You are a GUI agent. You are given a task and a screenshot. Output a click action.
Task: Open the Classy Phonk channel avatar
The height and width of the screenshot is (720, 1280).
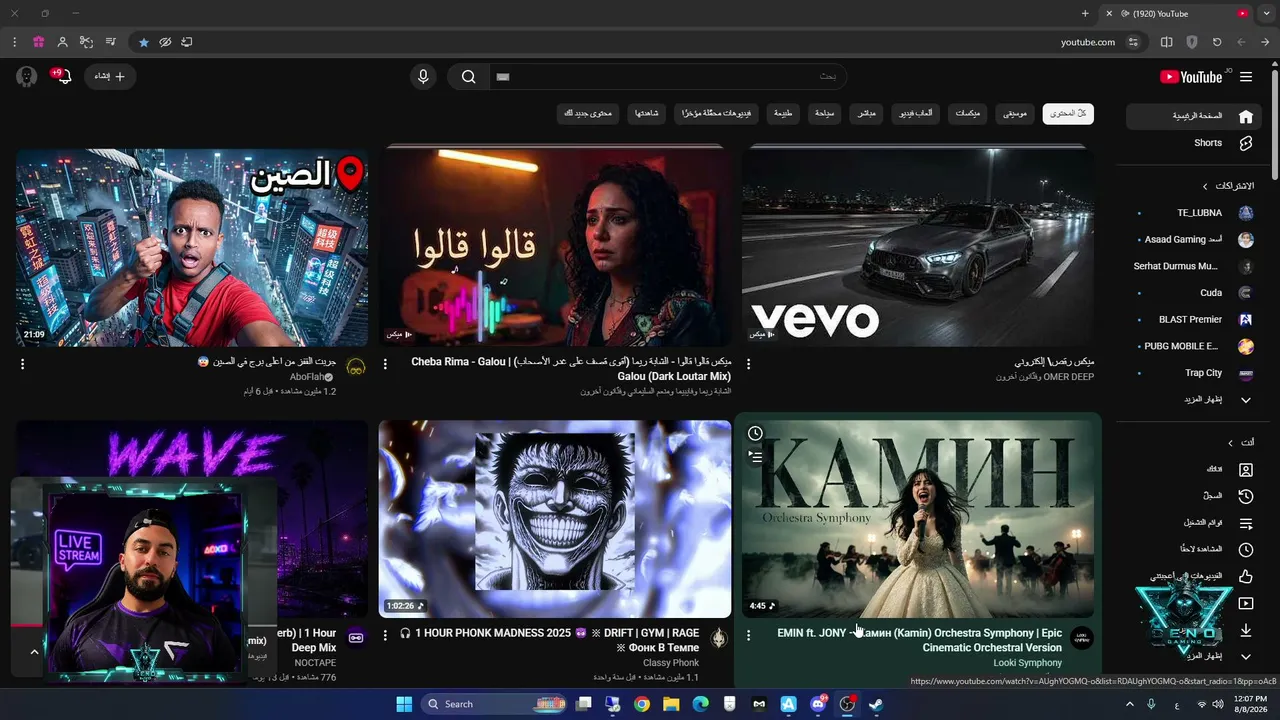click(719, 639)
